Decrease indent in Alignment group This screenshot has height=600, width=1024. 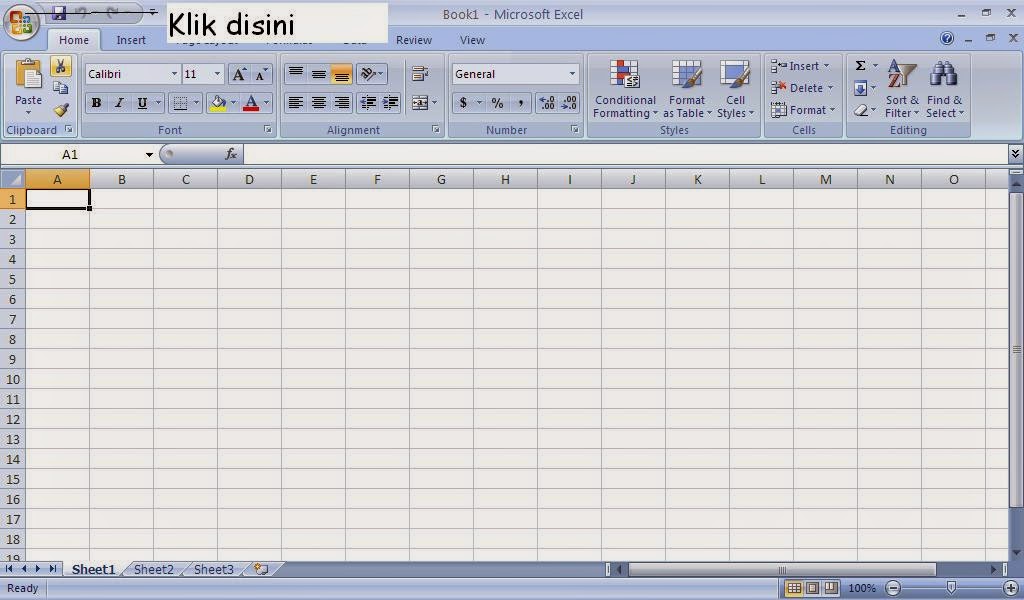(368, 103)
